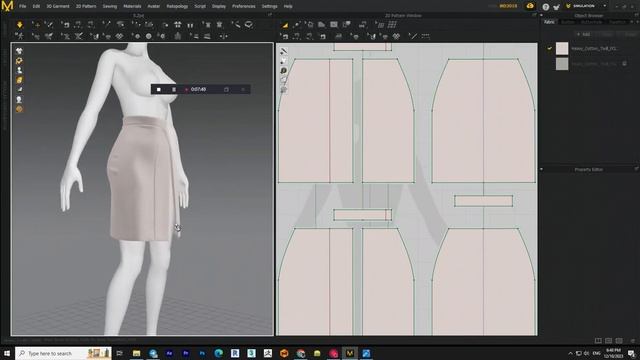This screenshot has height=360, width=640.
Task: Open the Sewing menu
Action: coord(110,6)
